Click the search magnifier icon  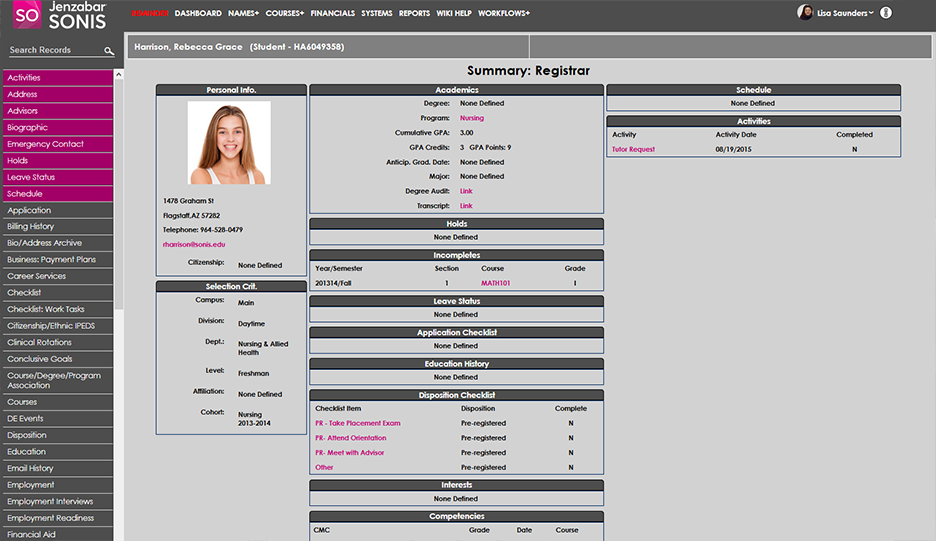point(109,51)
